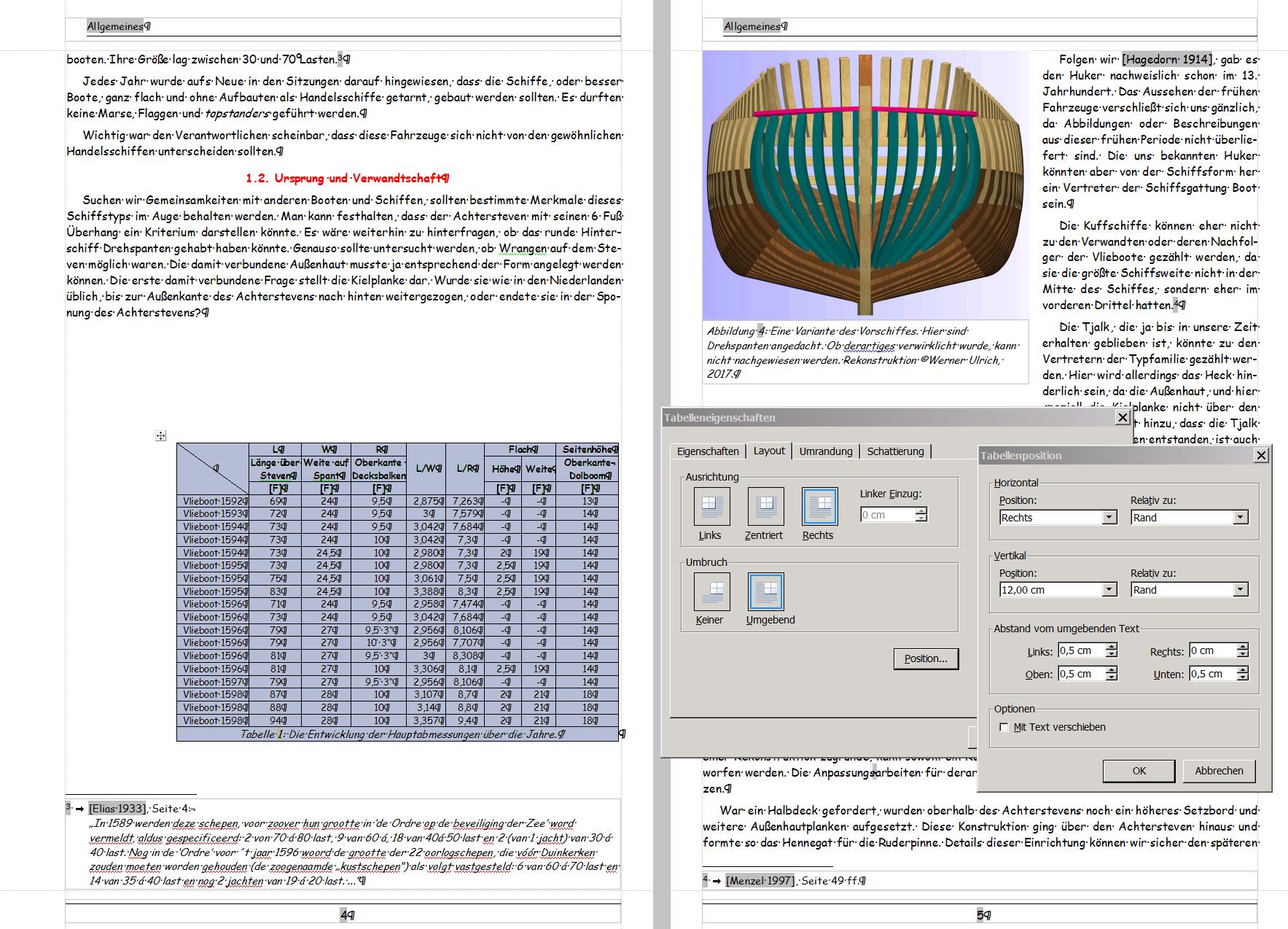Click page number 4 in footer
Image resolution: width=1288 pixels, height=929 pixels.
[346, 914]
